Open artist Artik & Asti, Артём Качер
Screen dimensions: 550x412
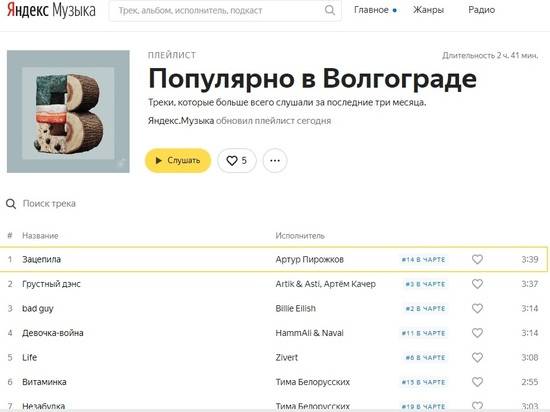tap(326, 284)
